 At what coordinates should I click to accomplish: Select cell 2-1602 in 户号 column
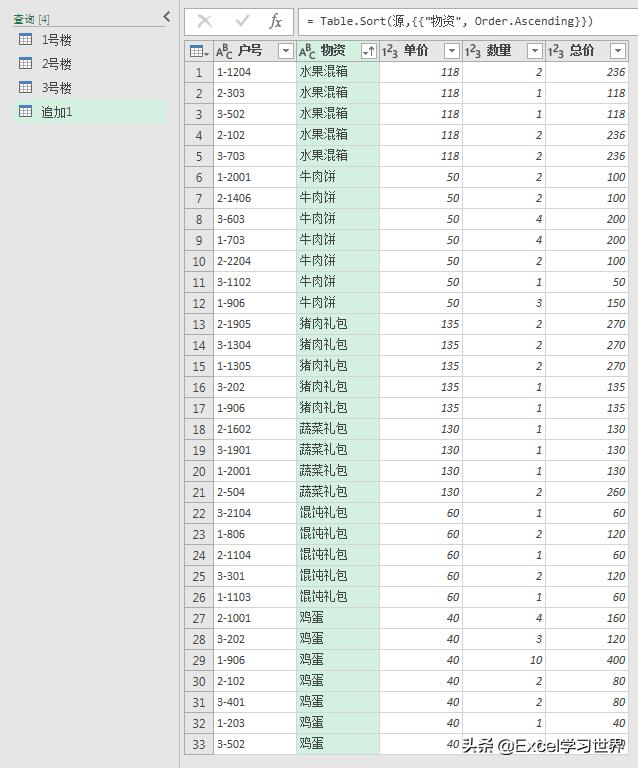(x=255, y=429)
